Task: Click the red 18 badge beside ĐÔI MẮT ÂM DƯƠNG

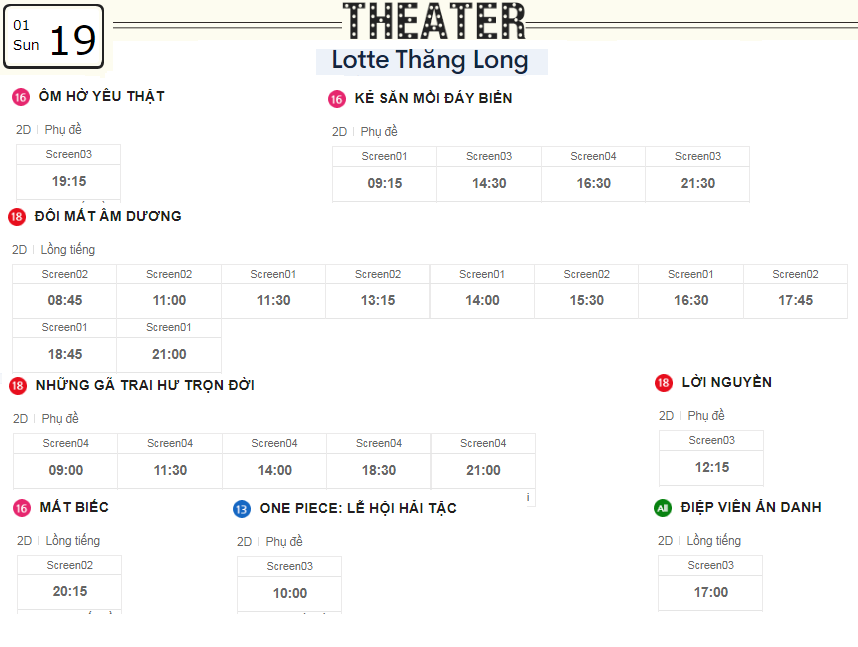Action: [17, 217]
